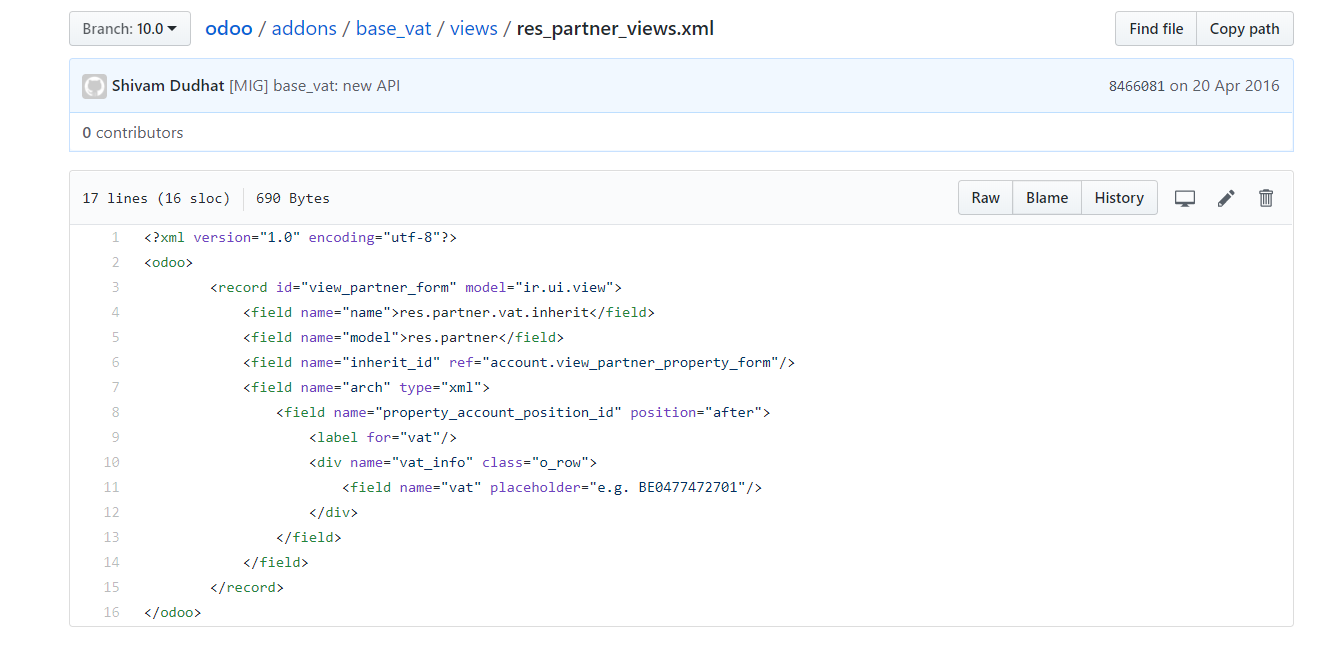Screen dimensions: 1323x652
Task: Open the Branch: 10.0 dropdown
Action: coord(129,28)
